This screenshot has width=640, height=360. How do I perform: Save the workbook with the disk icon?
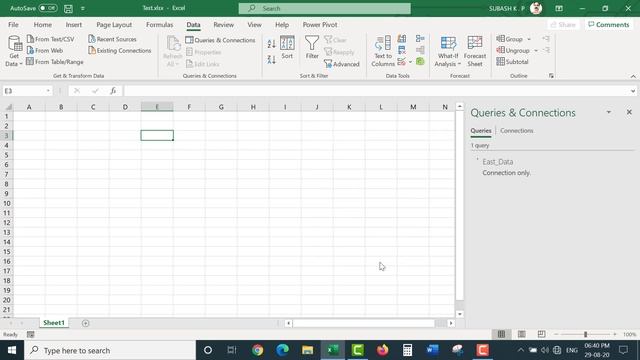(68, 8)
